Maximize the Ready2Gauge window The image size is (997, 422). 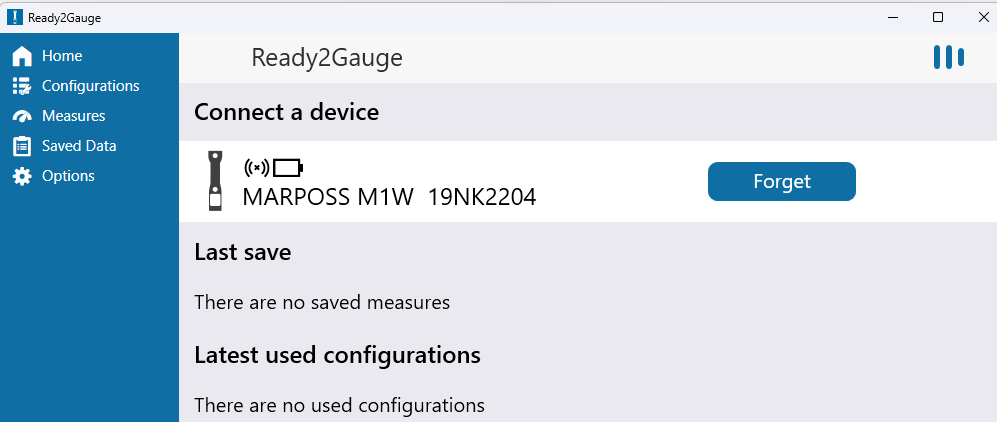click(938, 17)
